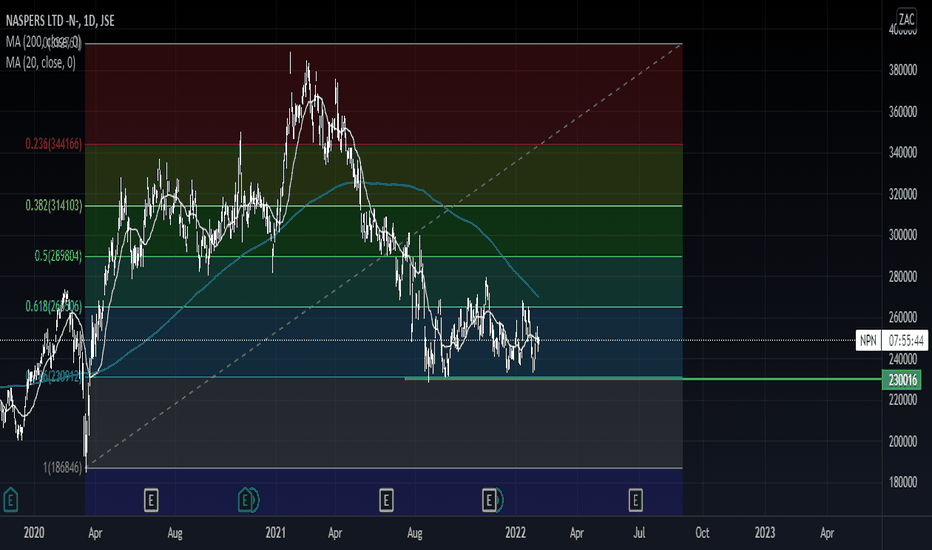Screen dimensions: 932x550
Task: Click the 2020 date axis label
Action: click(x=34, y=533)
